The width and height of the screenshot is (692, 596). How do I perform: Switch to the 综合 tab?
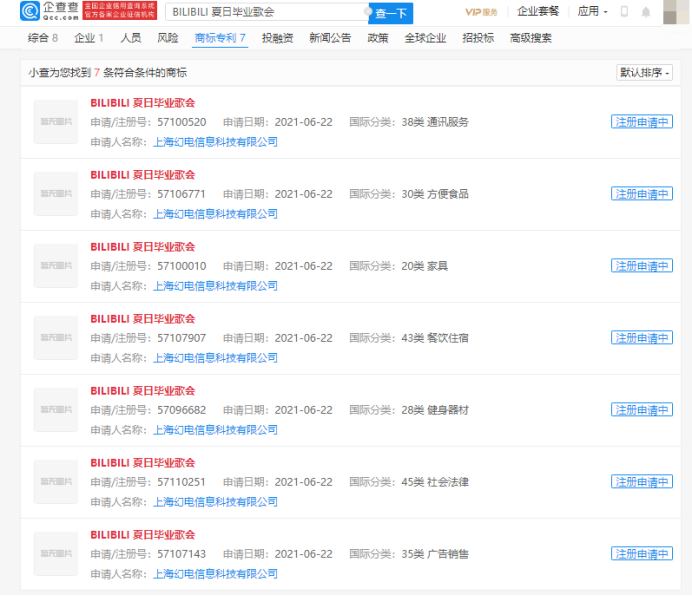click(x=42, y=38)
